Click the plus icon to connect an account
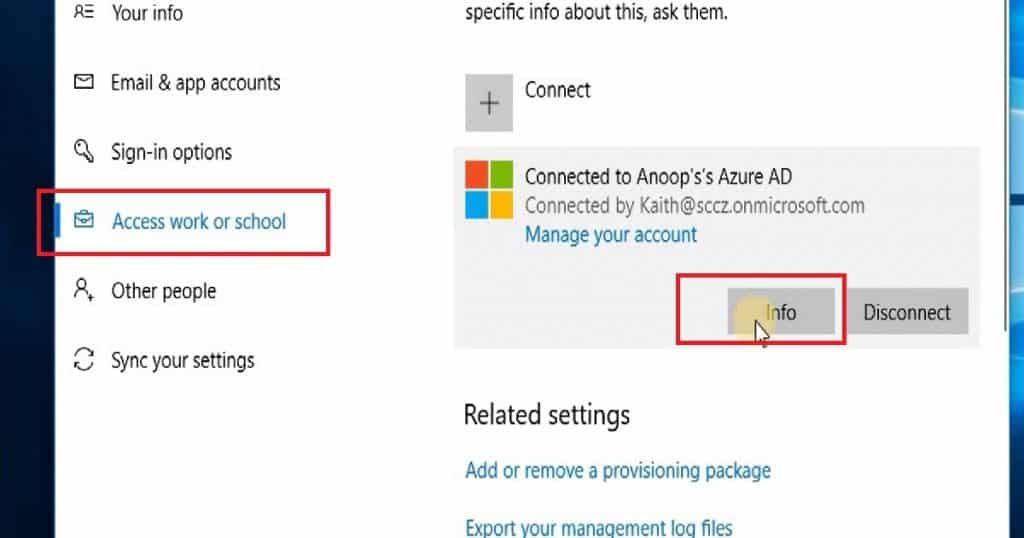 click(x=489, y=104)
